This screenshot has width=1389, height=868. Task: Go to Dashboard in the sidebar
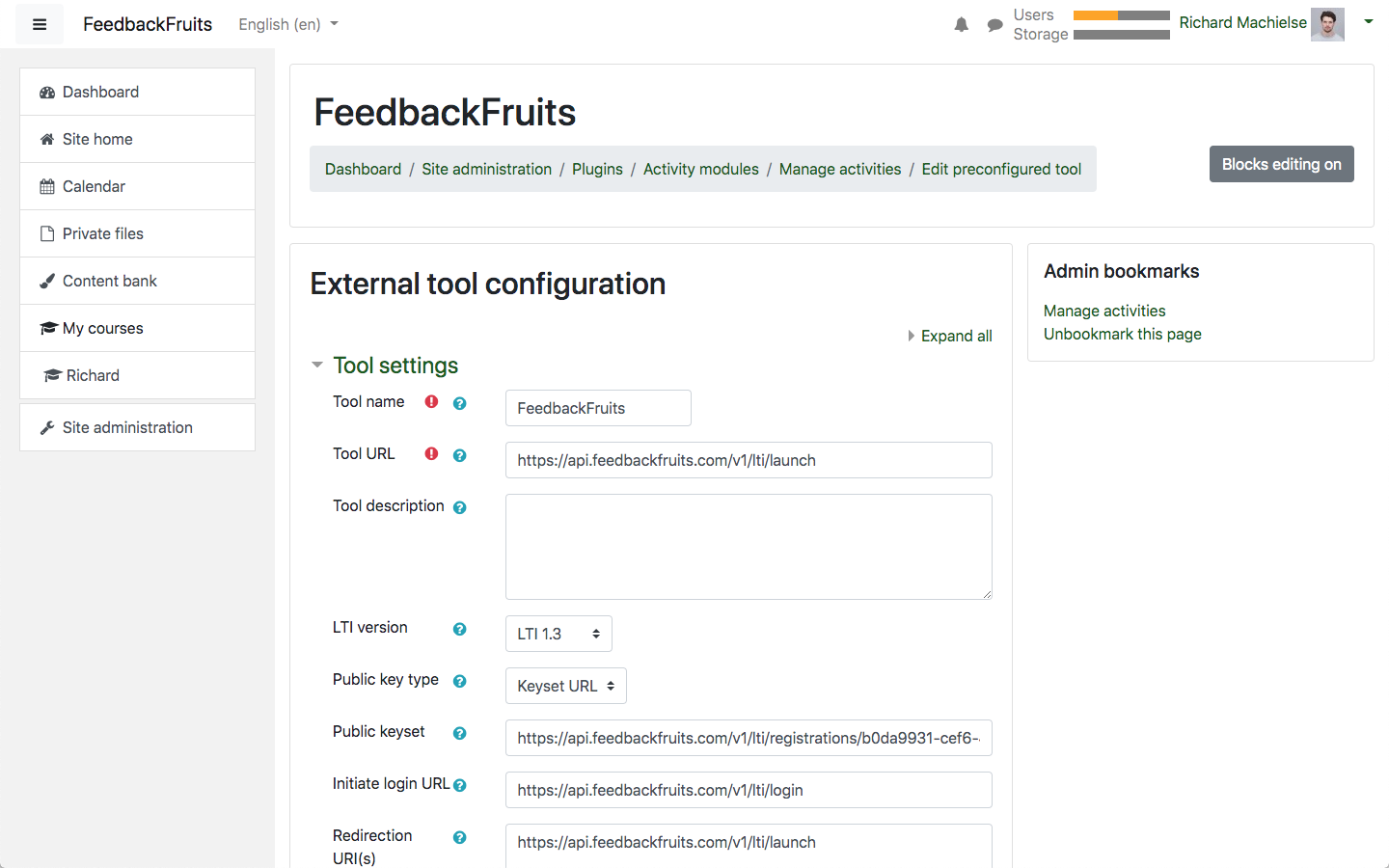coord(138,92)
